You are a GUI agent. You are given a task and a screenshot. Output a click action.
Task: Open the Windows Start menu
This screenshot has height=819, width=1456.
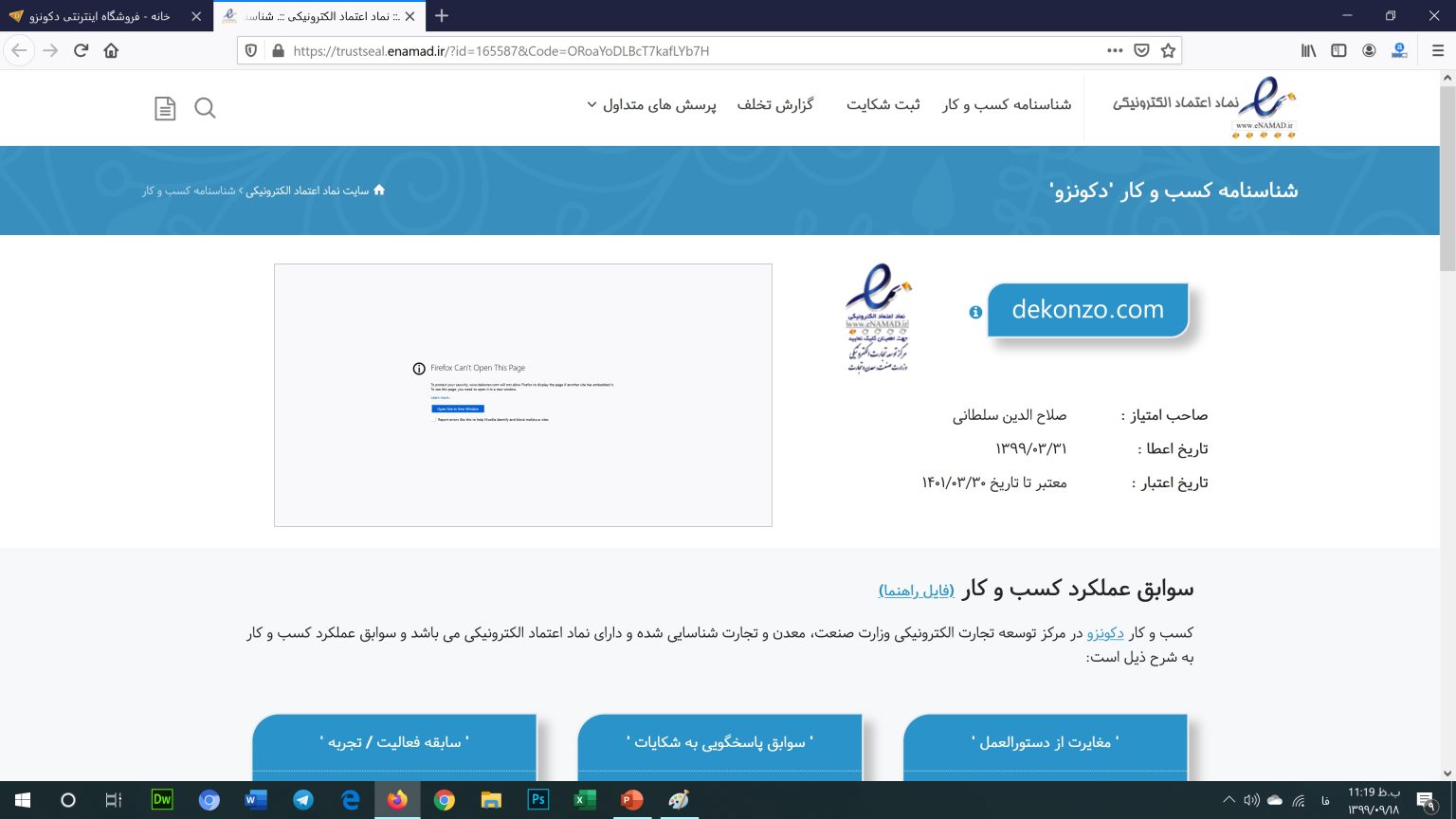coord(22,800)
